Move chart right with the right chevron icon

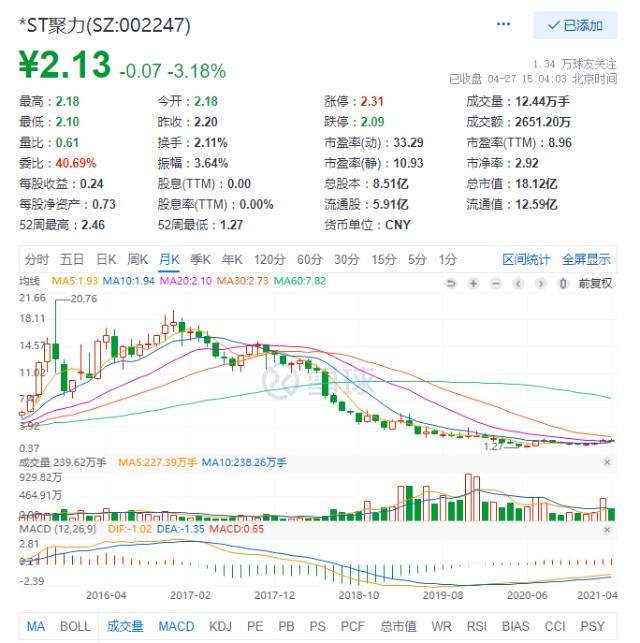pyautogui.click(x=541, y=283)
